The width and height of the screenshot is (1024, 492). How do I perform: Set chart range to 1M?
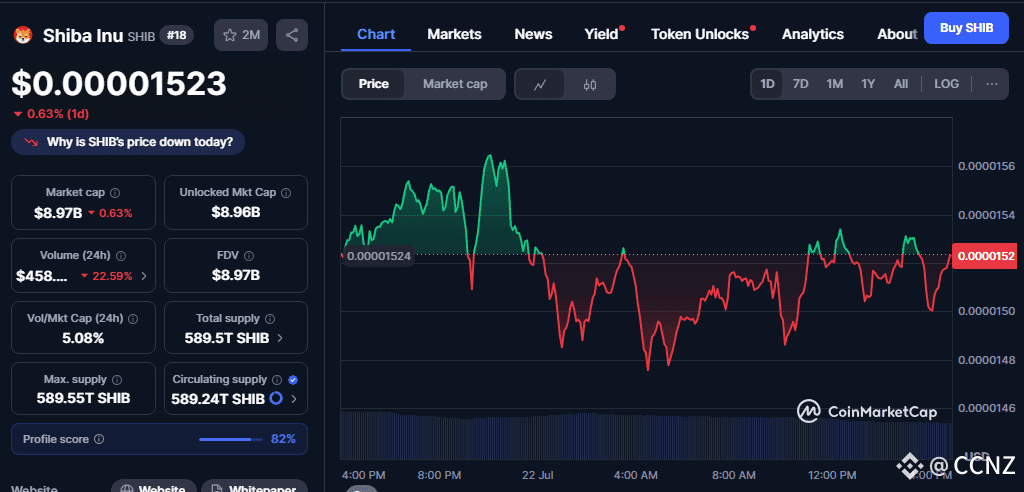[x=835, y=84]
